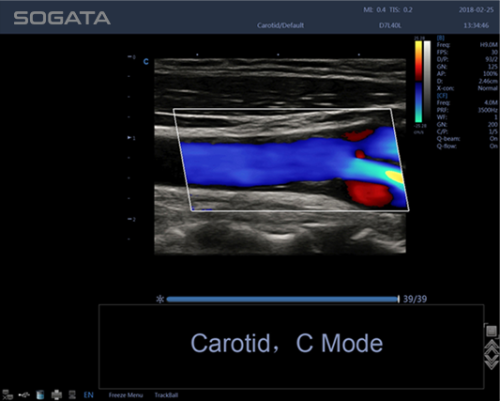This screenshot has height=401, width=500.
Task: Click the computer icon beside EN indicator
Action: pyautogui.click(x=72, y=395)
